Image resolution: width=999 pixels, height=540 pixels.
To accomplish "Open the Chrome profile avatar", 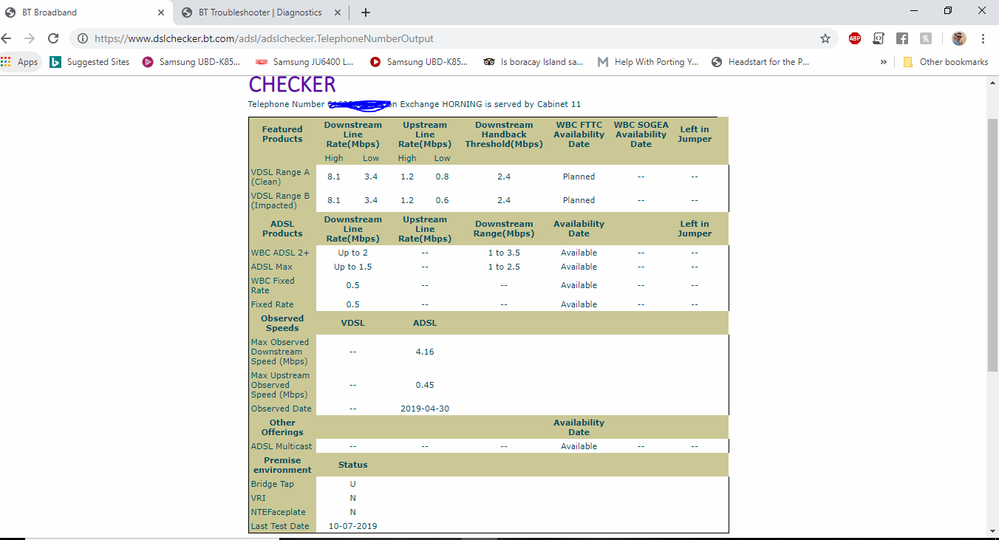I will [959, 38].
